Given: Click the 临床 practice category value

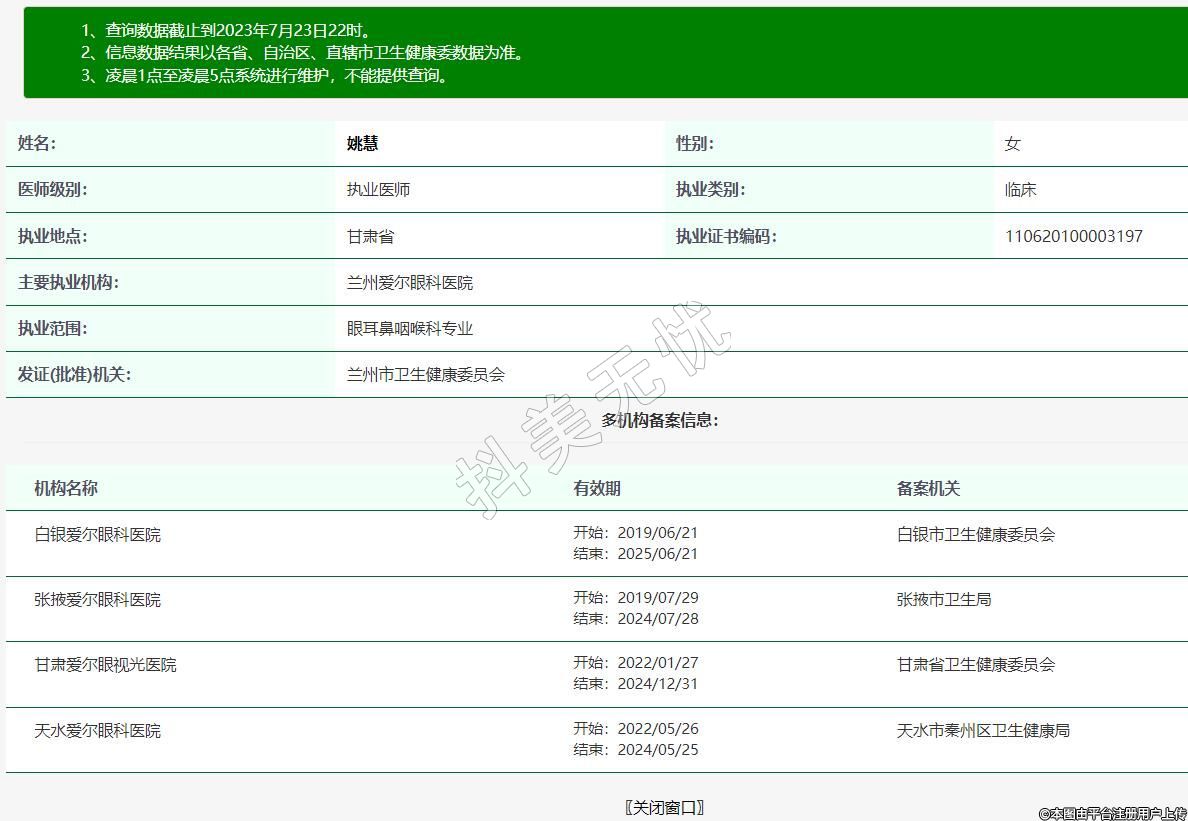Looking at the screenshot, I should [x=1020, y=190].
